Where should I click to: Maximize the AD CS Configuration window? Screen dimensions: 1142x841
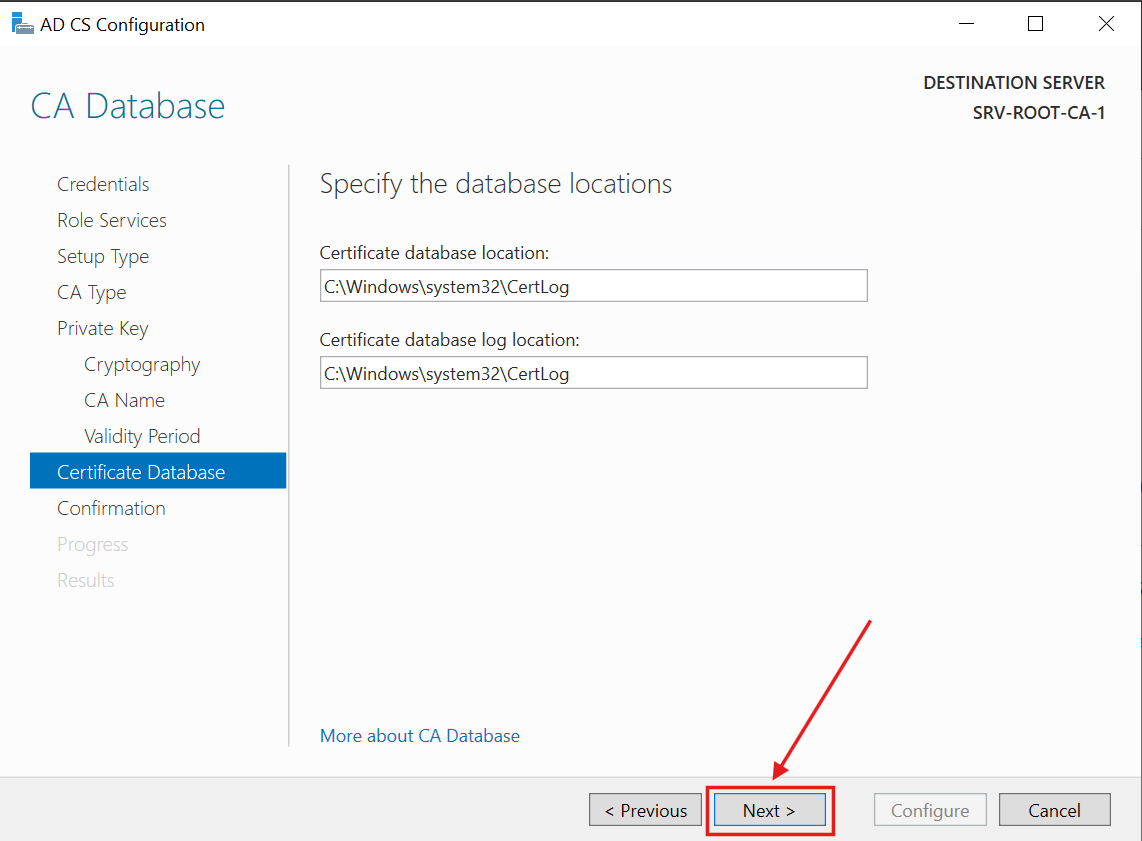tap(1036, 23)
